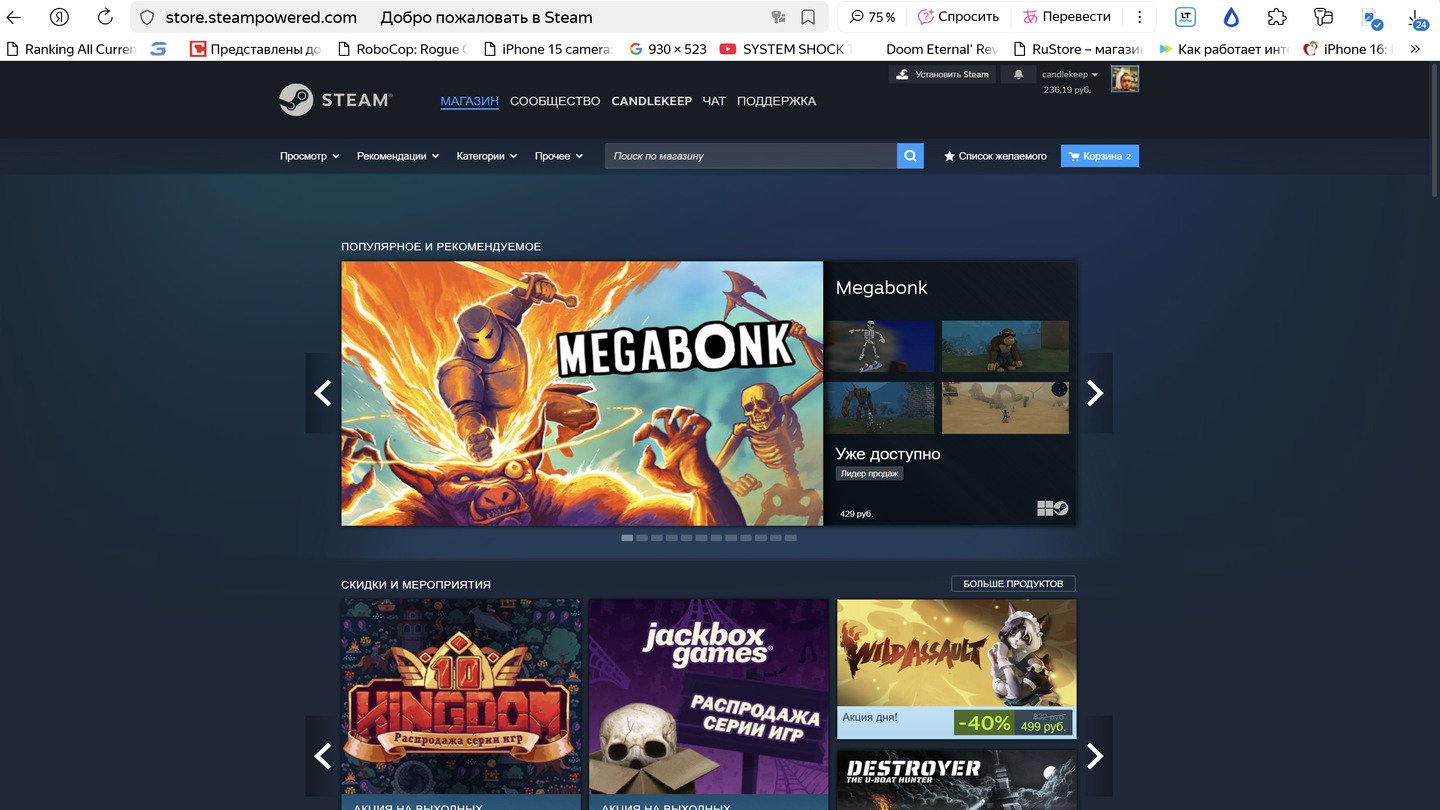This screenshot has height=810, width=1440.
Task: Open the Корзина cart button
Action: (1099, 156)
